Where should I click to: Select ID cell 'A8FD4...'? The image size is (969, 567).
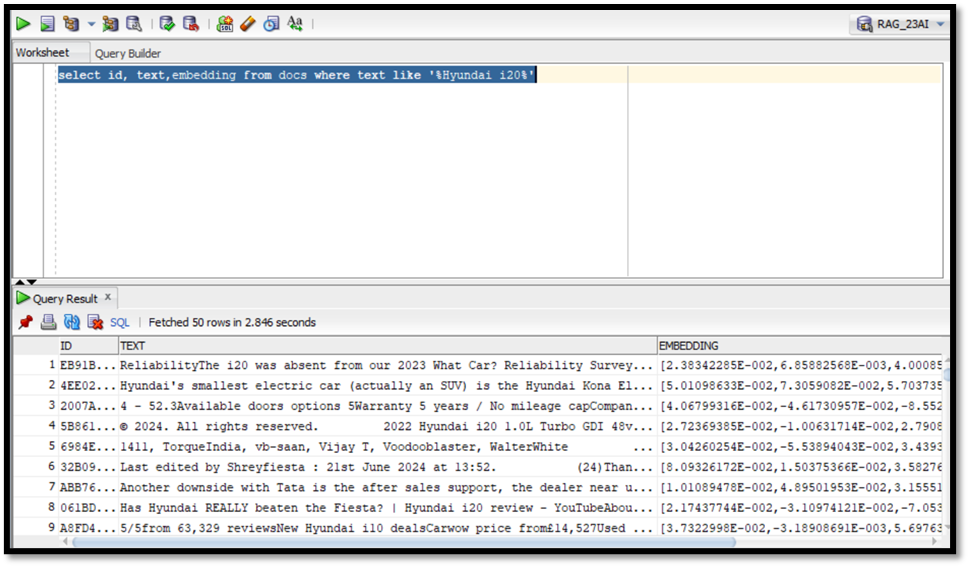pos(88,529)
